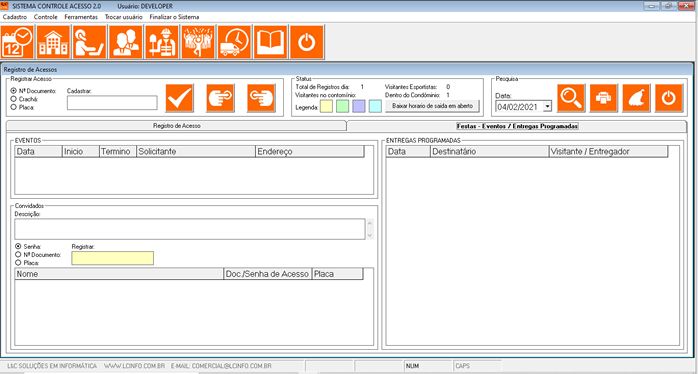Viewport: 698px width, 374px height.
Task: Print records with the printer icon
Action: (604, 98)
